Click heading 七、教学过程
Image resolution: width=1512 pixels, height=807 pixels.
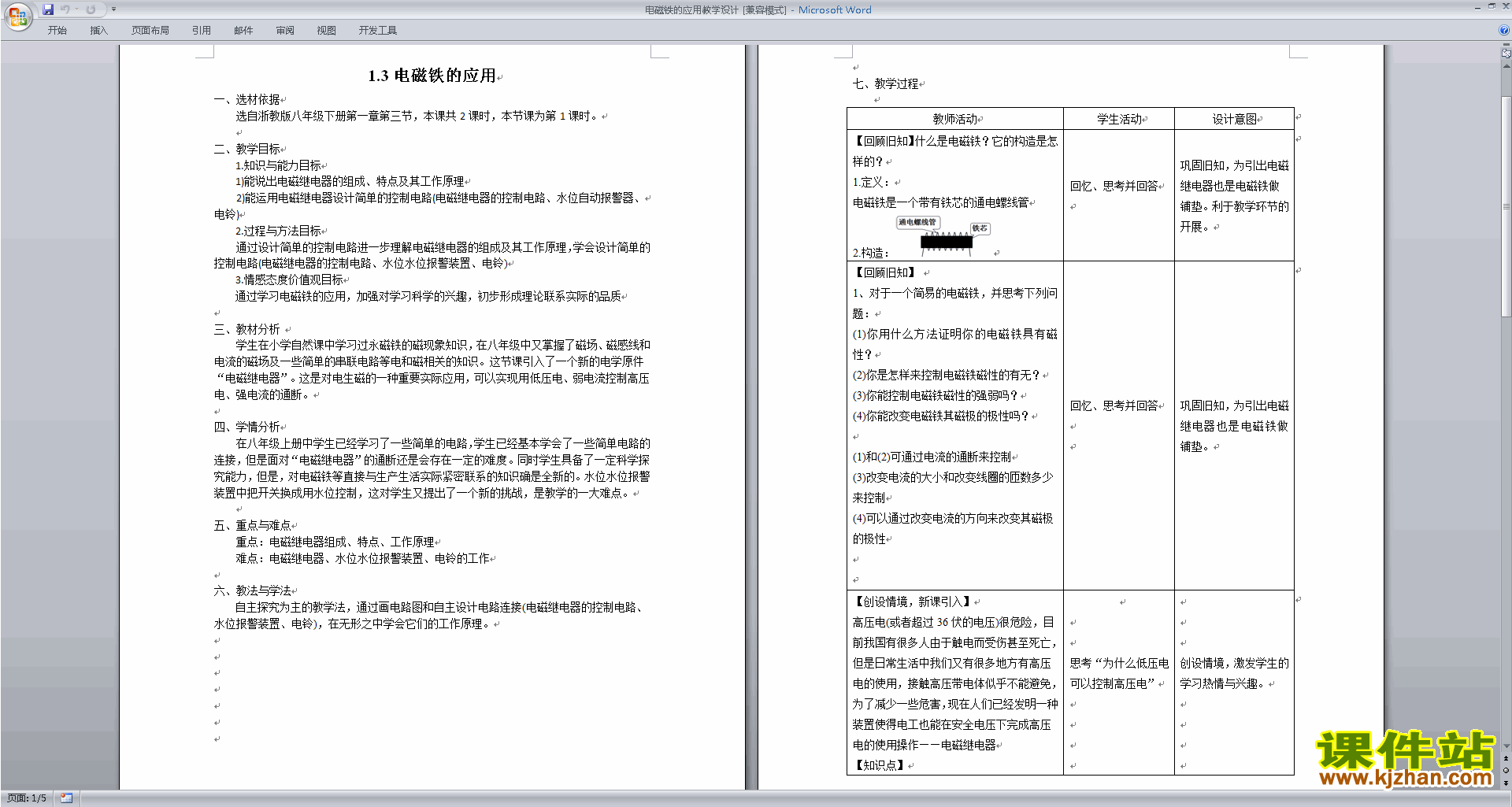(885, 83)
